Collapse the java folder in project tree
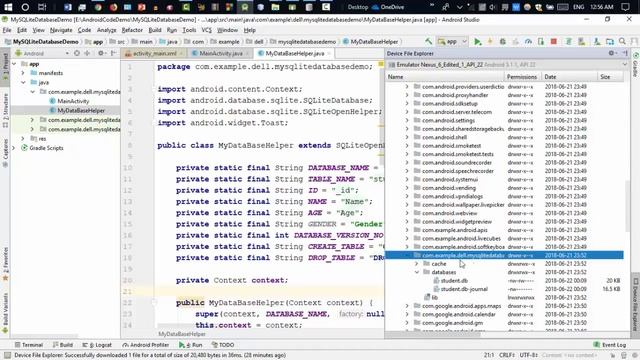 click(x=23, y=82)
